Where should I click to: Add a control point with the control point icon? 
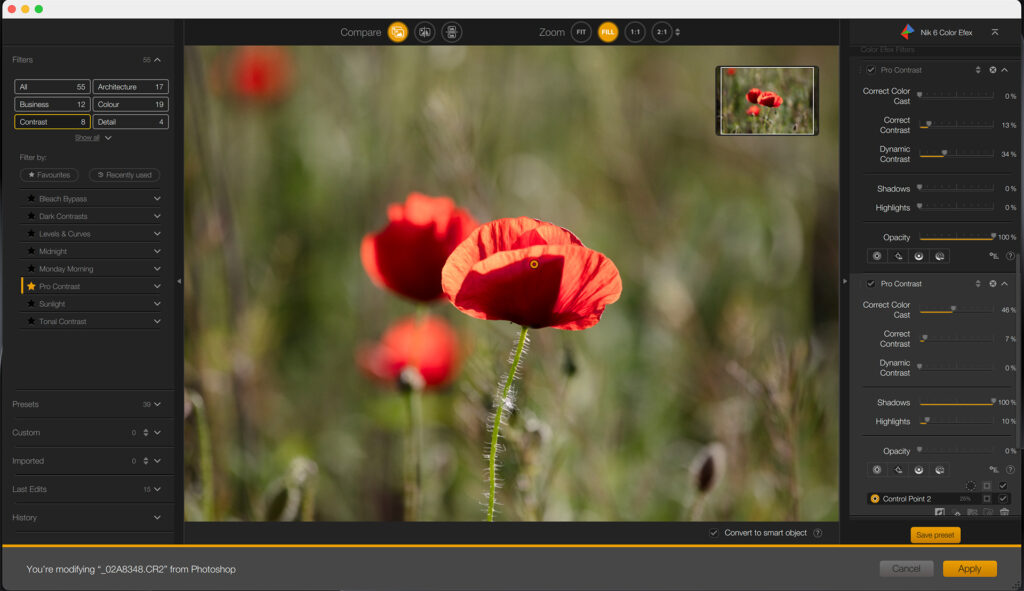[x=877, y=256]
